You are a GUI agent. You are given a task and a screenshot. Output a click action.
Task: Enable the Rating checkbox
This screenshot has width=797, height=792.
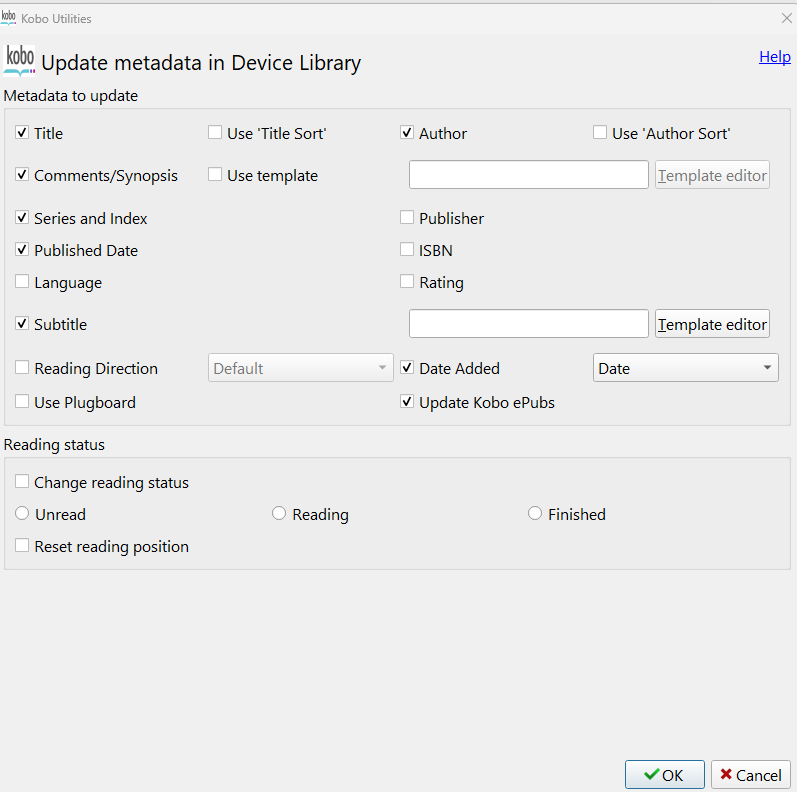pyautogui.click(x=407, y=282)
